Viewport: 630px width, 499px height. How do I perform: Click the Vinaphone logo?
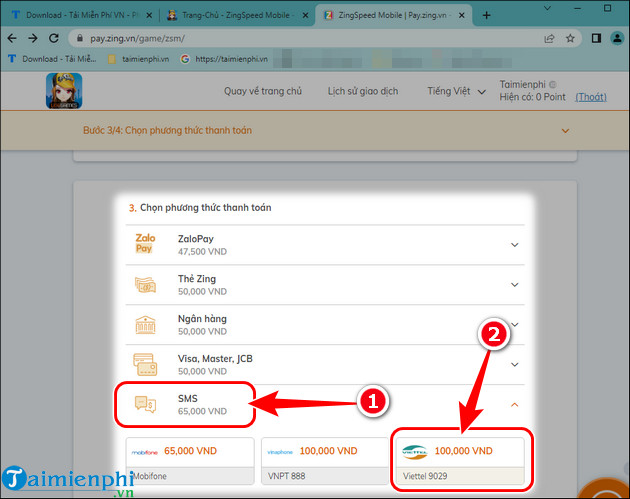point(280,452)
